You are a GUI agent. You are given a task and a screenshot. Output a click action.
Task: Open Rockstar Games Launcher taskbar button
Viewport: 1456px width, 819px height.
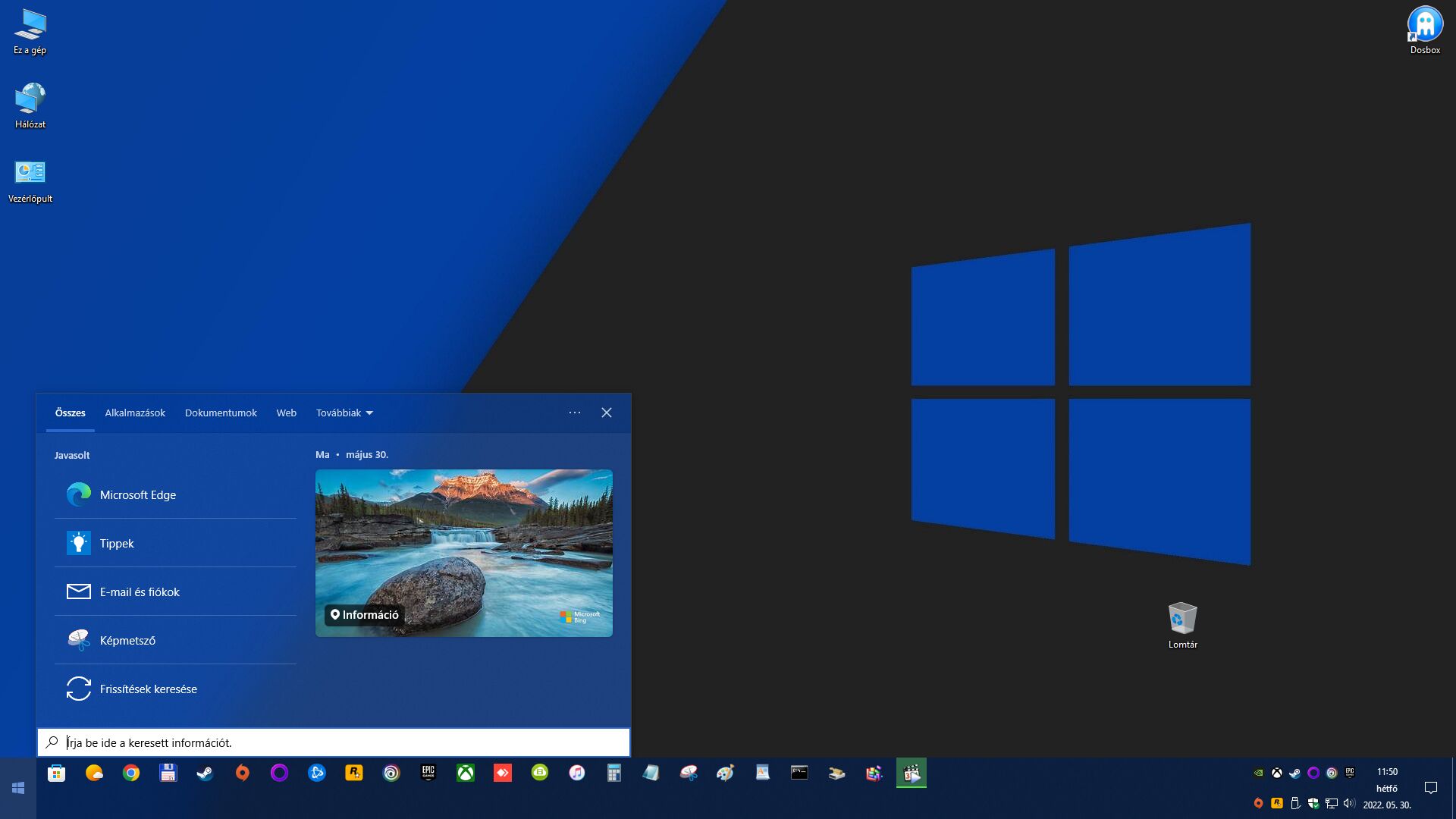353,773
